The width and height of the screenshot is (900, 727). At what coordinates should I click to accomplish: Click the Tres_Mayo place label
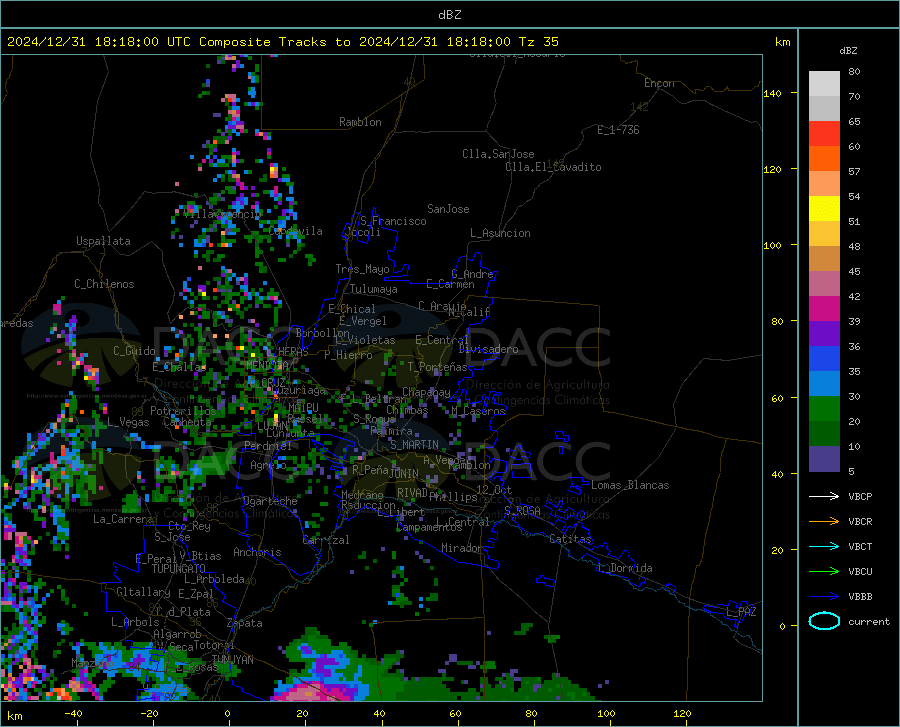(x=362, y=269)
